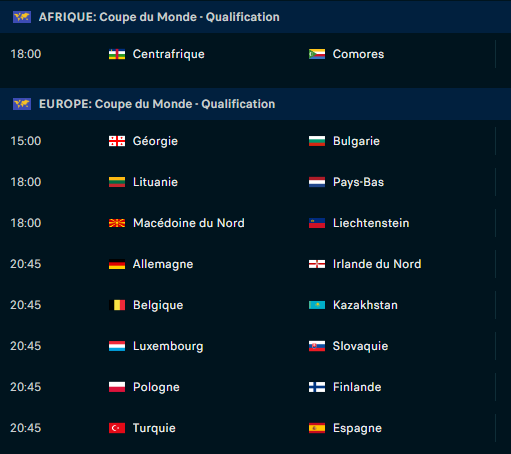The width and height of the screenshot is (511, 454).
Task: Click the Centrafrique flag icon
Action: [117, 54]
